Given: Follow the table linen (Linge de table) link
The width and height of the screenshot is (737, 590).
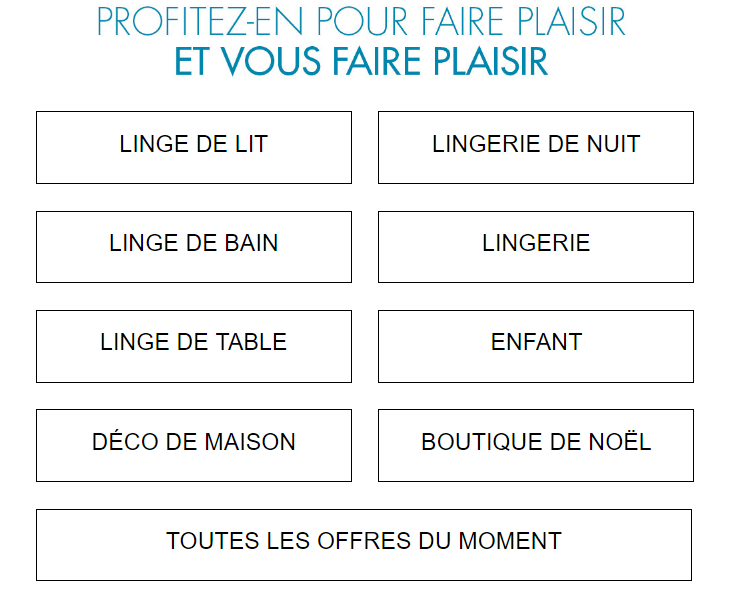Looking at the screenshot, I should click(x=194, y=345).
